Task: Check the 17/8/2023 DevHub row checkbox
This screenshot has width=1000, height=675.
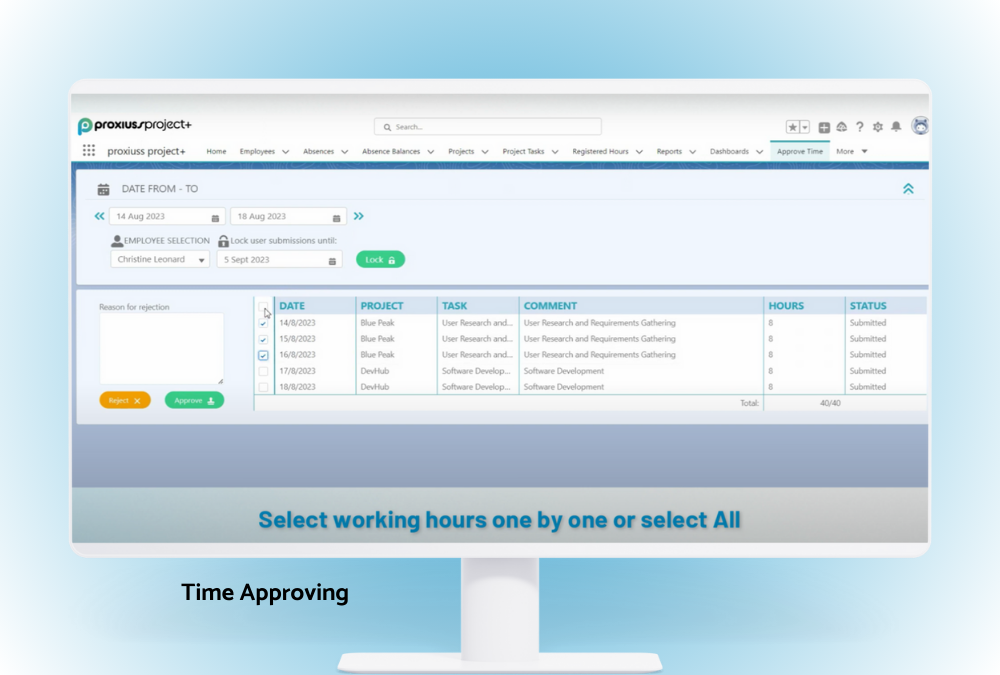Action: (263, 371)
